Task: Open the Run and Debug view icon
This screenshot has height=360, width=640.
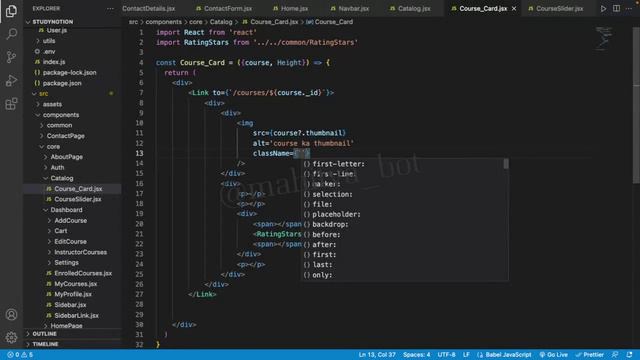Action: pos(11,80)
